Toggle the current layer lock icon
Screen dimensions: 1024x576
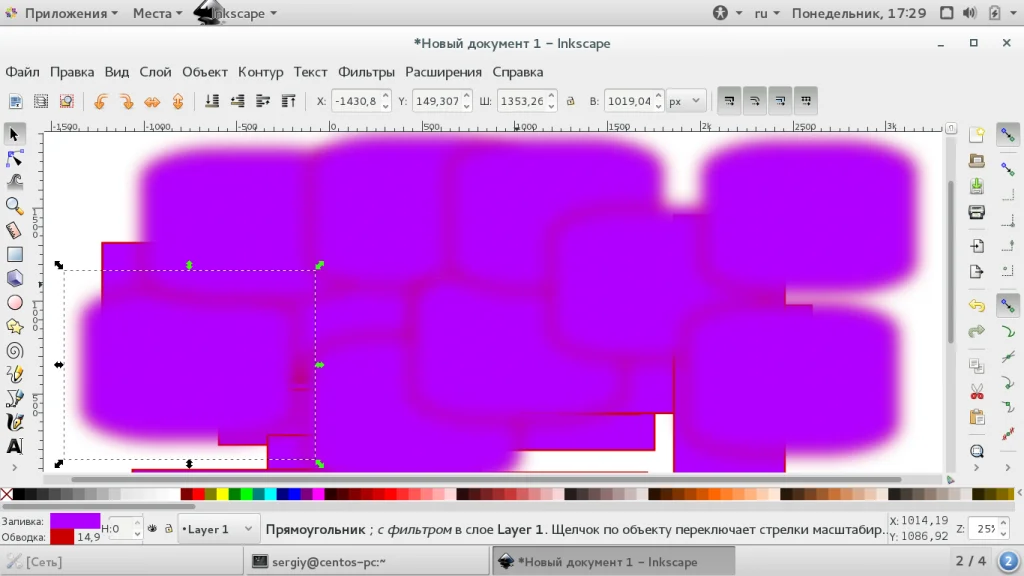(x=168, y=529)
